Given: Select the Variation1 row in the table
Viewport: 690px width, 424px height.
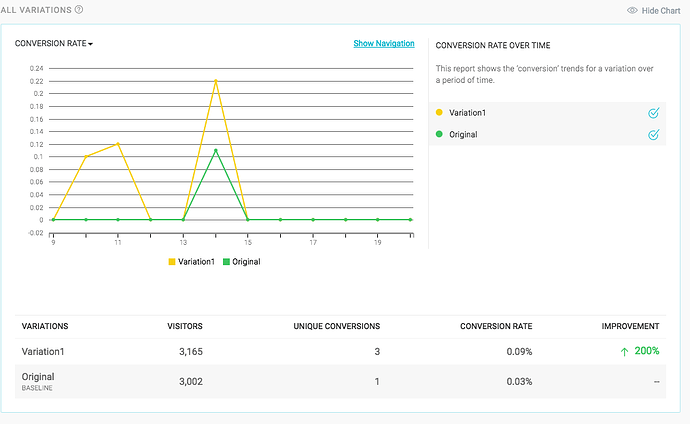Looking at the screenshot, I should point(44,352).
